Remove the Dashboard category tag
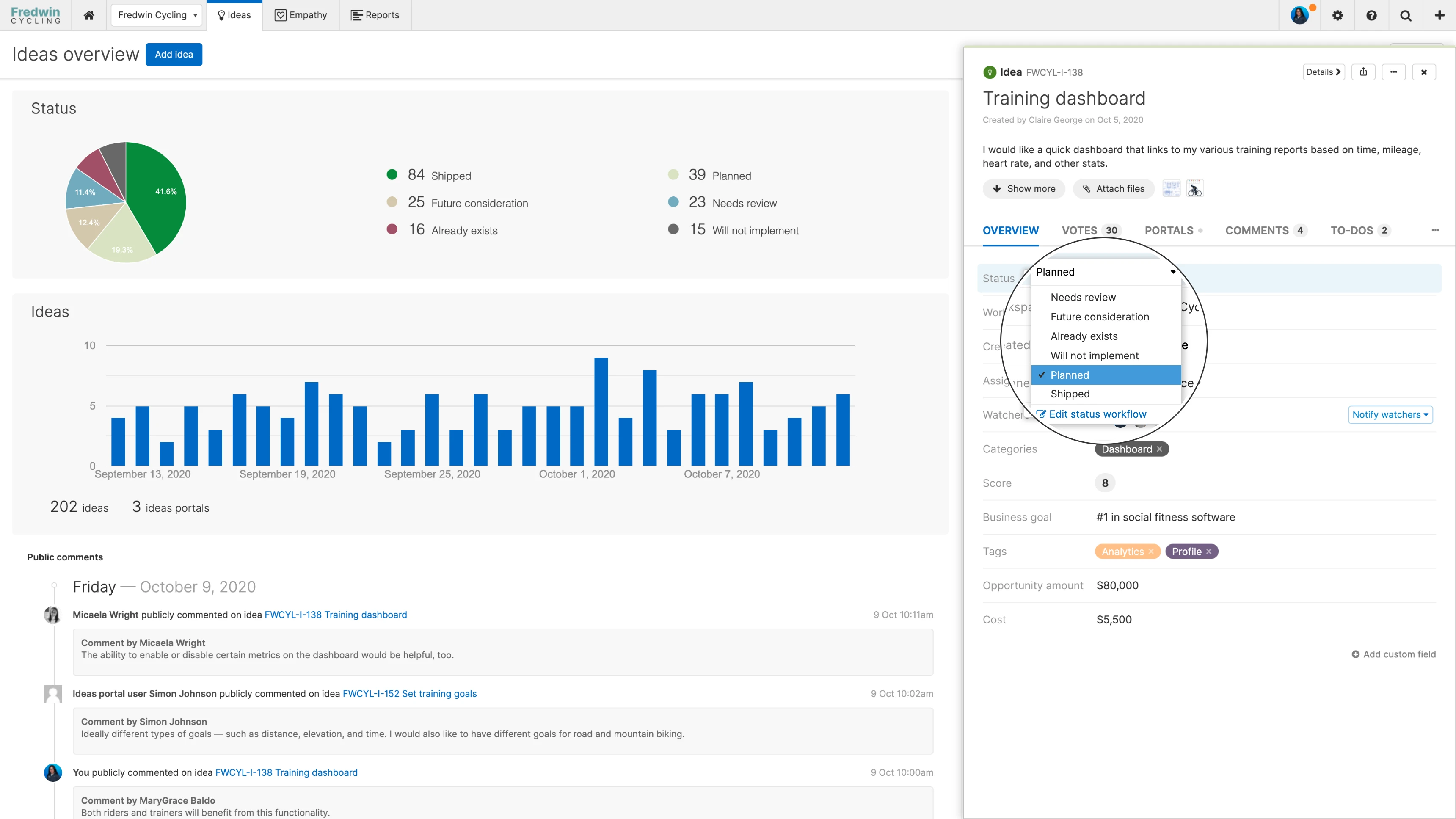Image resolution: width=1456 pixels, height=819 pixels. (x=1159, y=449)
